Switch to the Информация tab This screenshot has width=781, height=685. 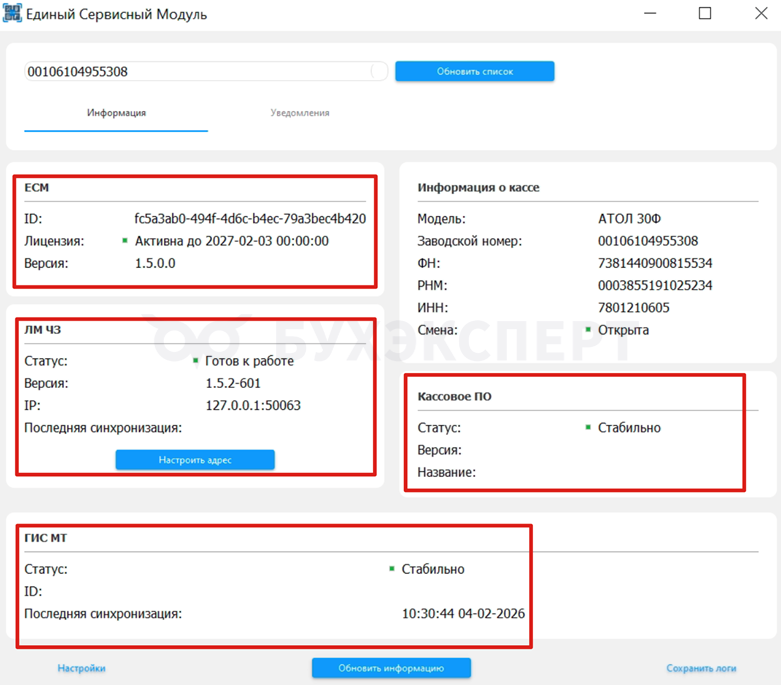(x=116, y=113)
